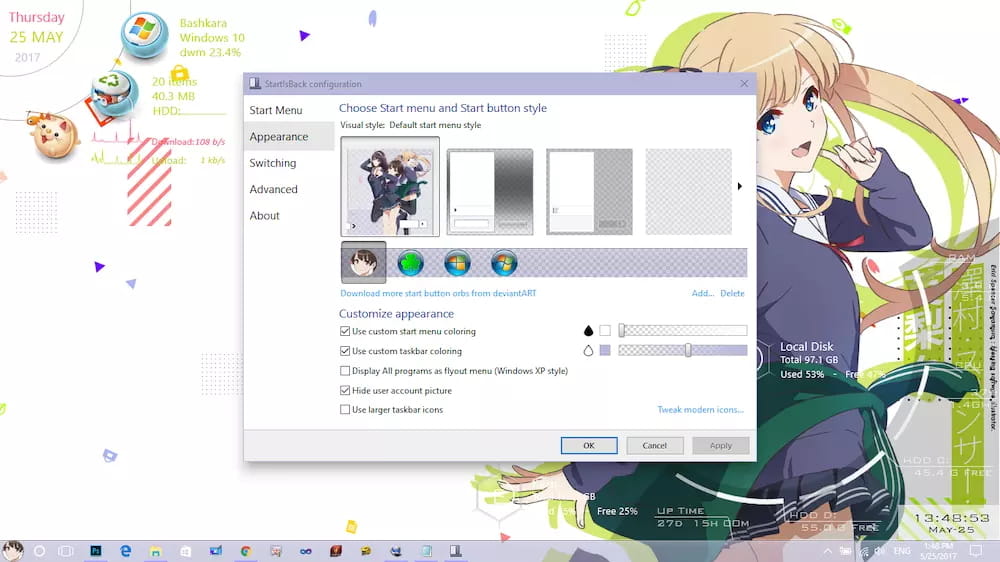
Task: Show more visual styles with right arrow
Action: tap(740, 186)
